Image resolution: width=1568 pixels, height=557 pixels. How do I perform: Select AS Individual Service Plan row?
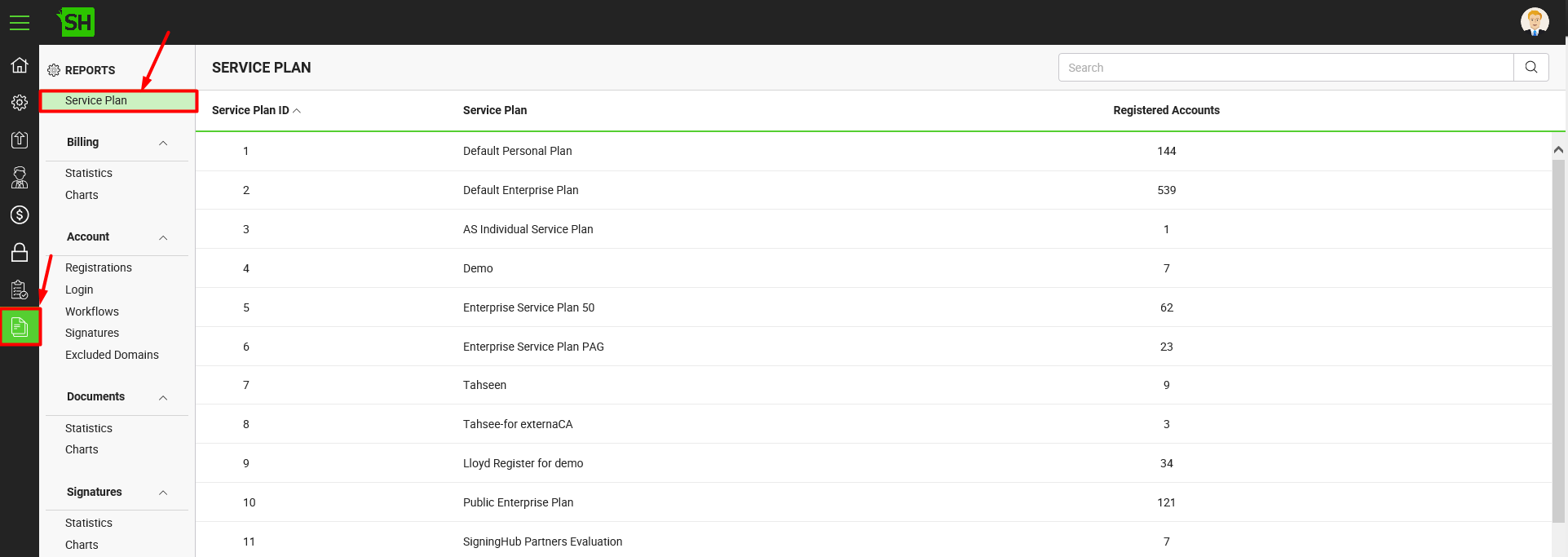coord(873,229)
